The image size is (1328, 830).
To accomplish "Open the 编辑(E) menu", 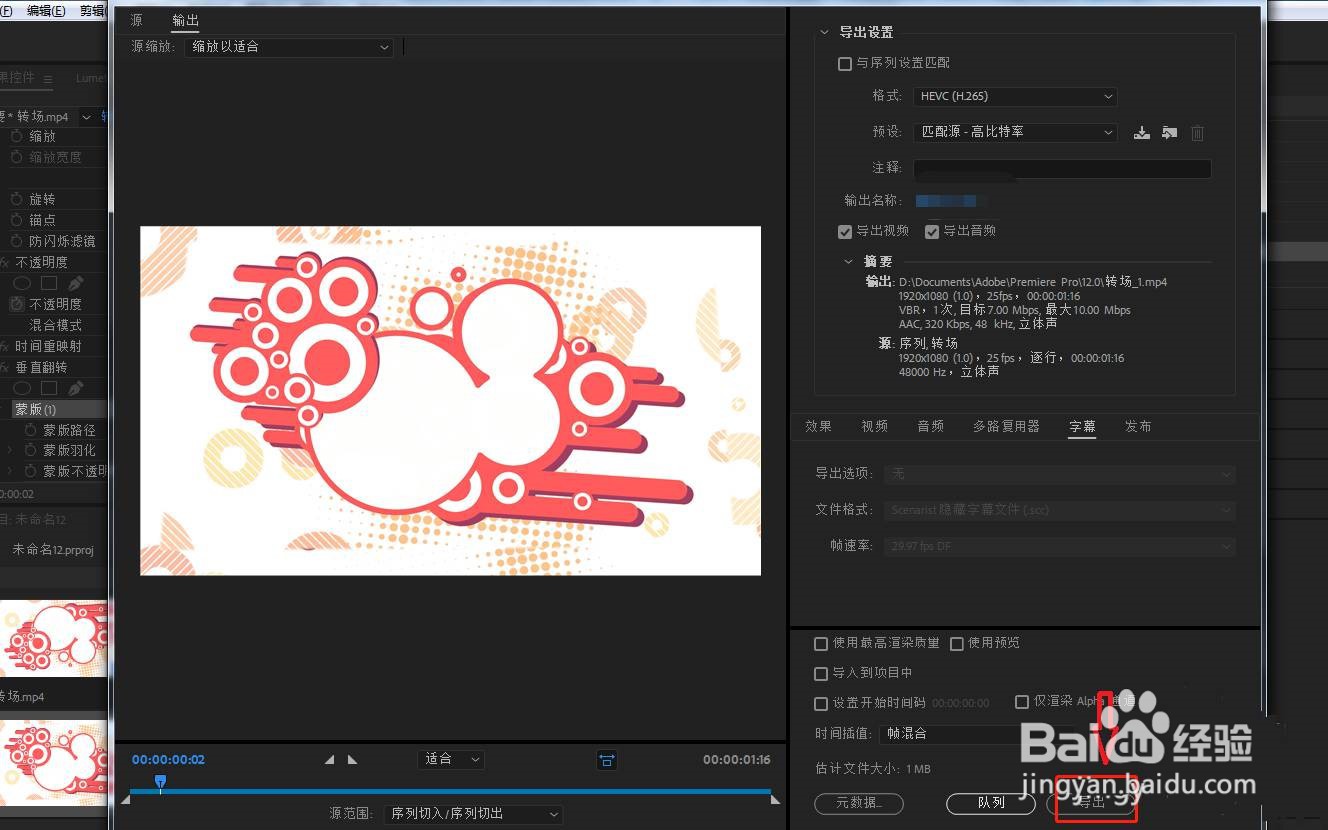I will point(46,11).
